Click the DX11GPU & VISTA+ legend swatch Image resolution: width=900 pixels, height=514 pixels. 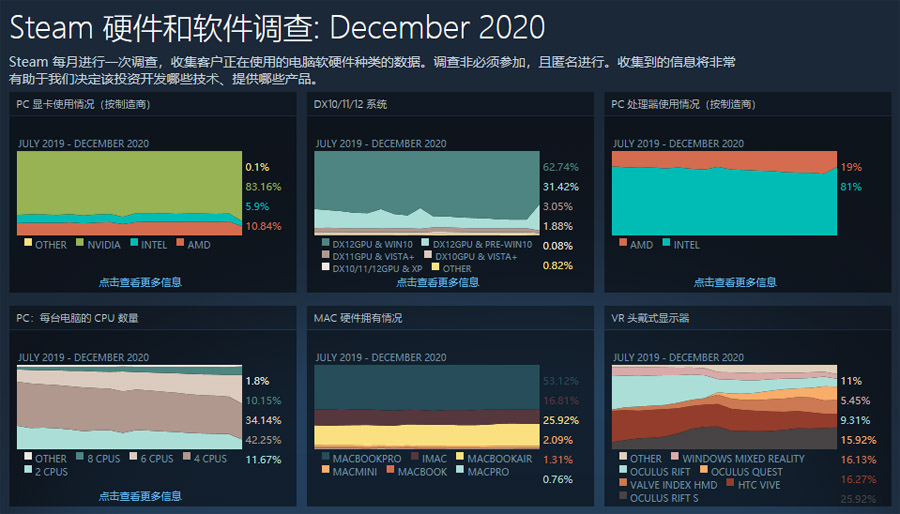click(325, 254)
